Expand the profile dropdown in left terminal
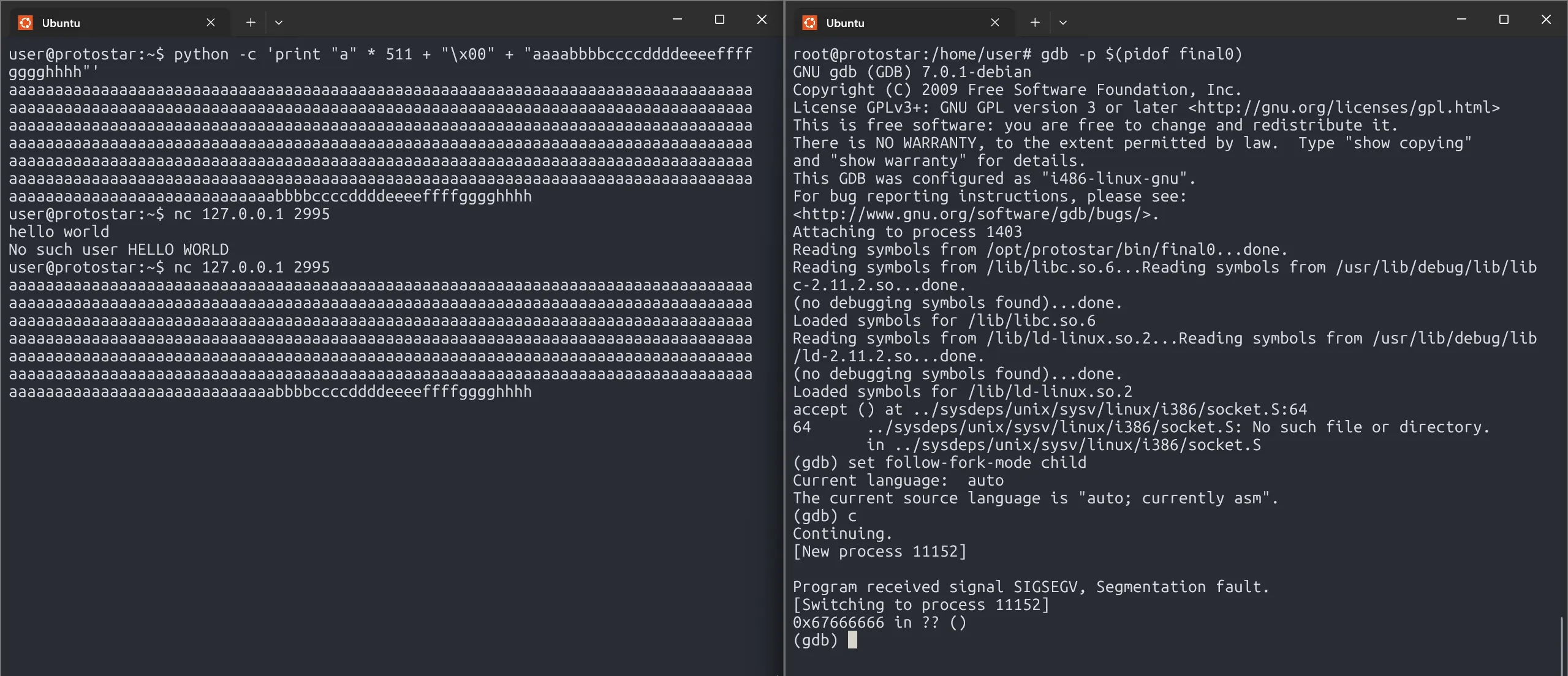The height and width of the screenshot is (676, 1568). (279, 23)
